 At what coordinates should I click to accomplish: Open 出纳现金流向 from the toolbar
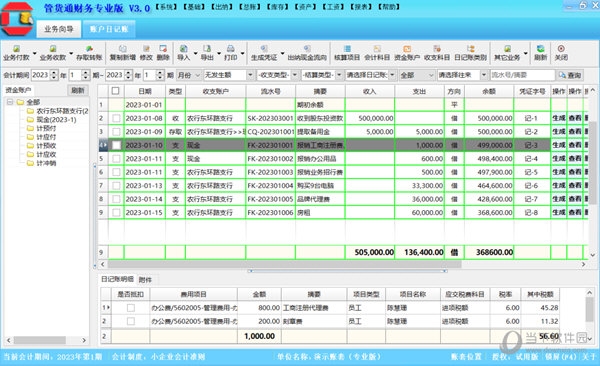pos(307,53)
